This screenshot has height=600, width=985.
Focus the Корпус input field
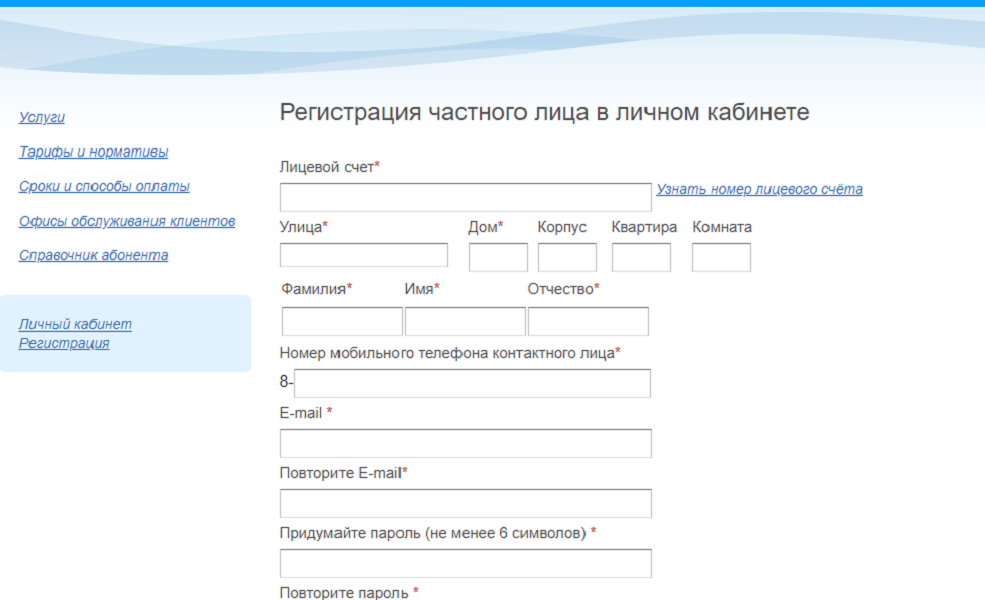[567, 258]
